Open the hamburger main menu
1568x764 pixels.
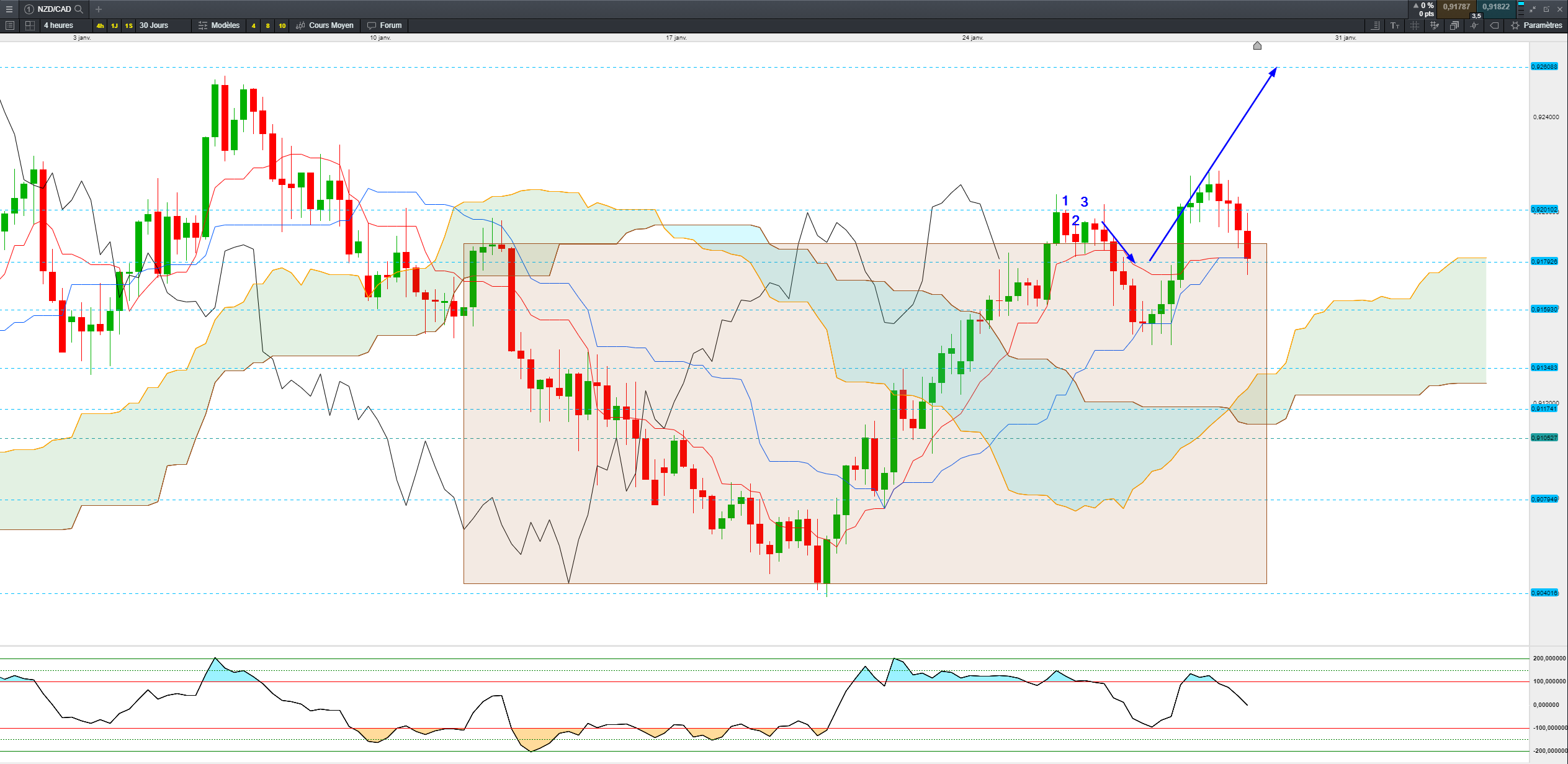pos(9,9)
